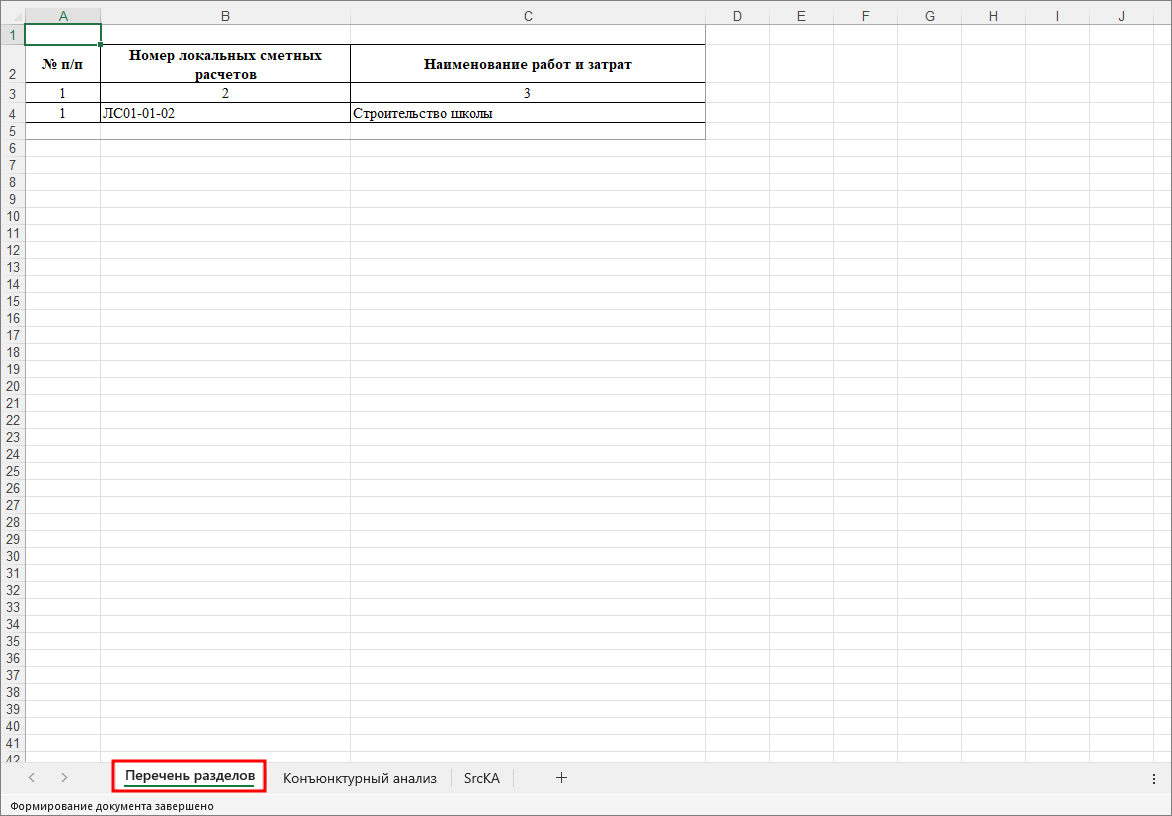Select column J header
This screenshot has width=1172, height=816.
point(1121,16)
